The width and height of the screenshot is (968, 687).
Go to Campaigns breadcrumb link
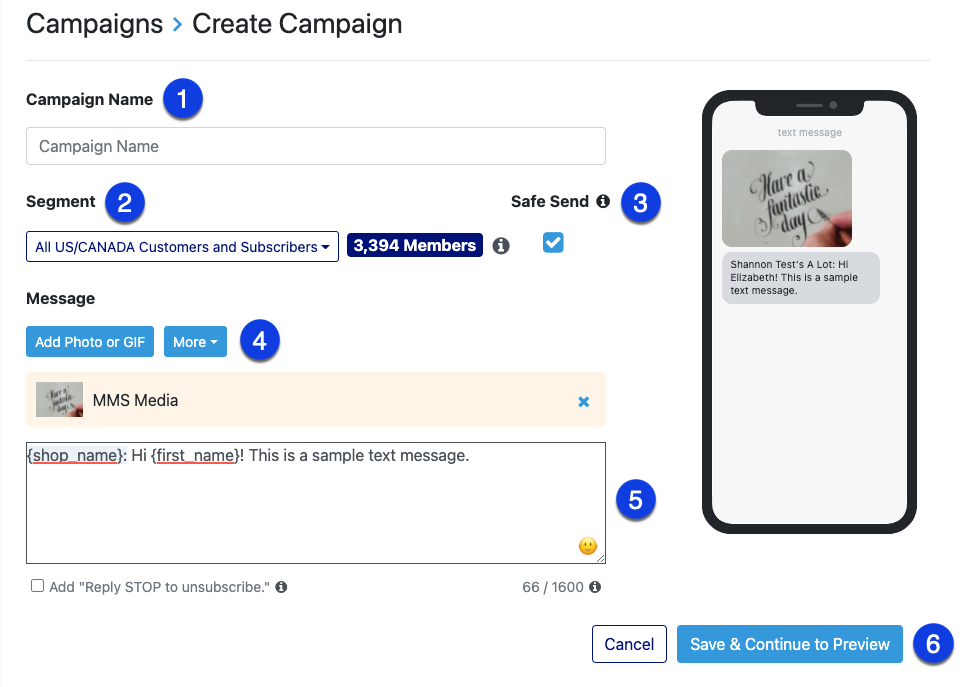pos(94,24)
